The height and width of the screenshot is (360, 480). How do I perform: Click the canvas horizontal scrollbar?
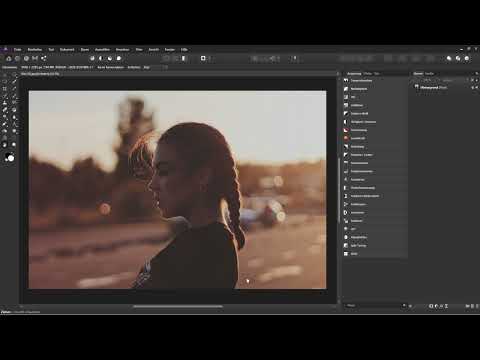[178, 306]
